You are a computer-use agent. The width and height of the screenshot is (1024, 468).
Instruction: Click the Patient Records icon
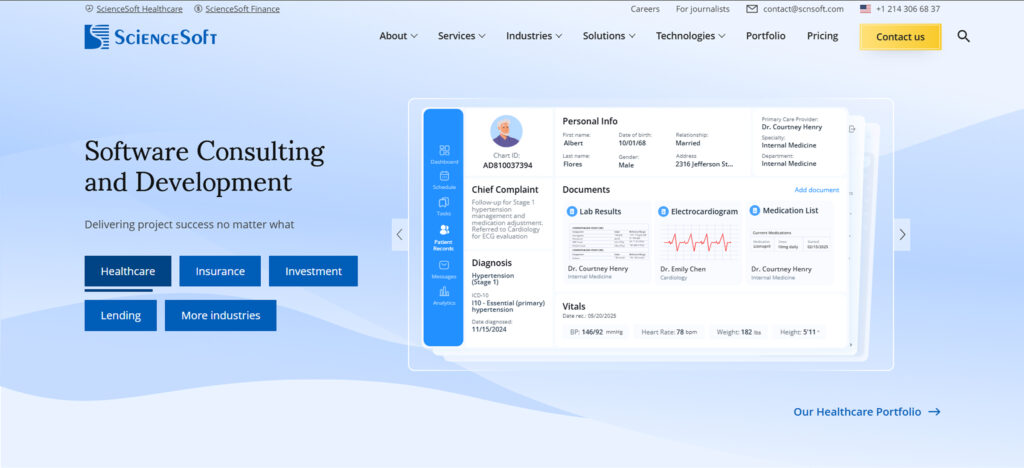(x=444, y=230)
